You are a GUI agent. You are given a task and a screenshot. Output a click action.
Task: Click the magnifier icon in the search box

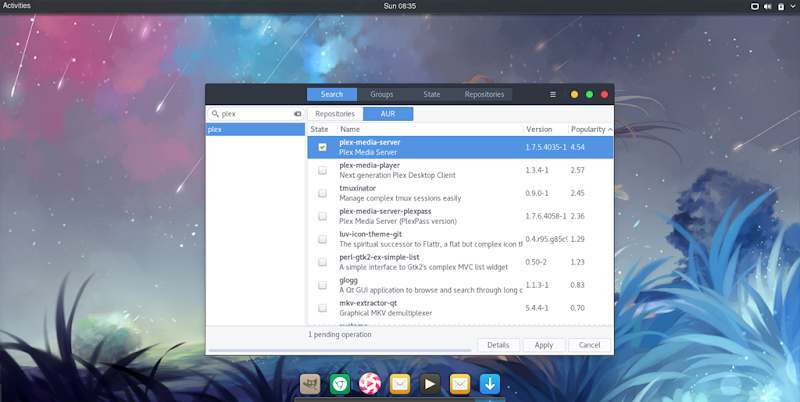point(215,114)
